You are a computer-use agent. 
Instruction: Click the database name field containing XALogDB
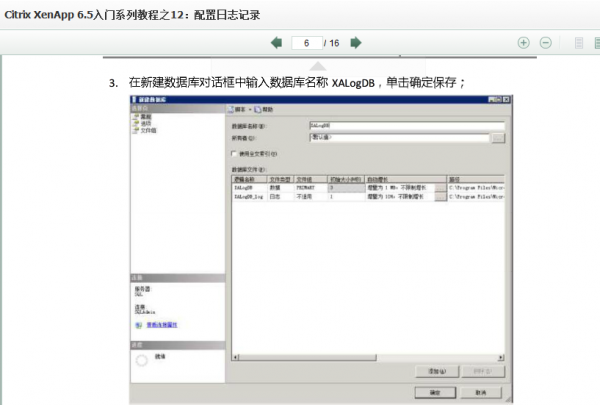[x=407, y=126]
